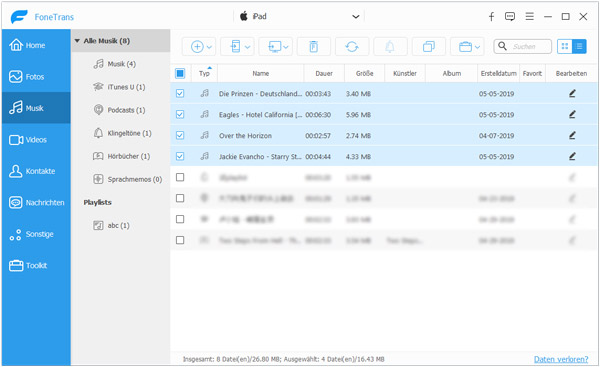Click the toolbox briefcase icon in toolbar
The height and width of the screenshot is (367, 600).
click(x=465, y=47)
